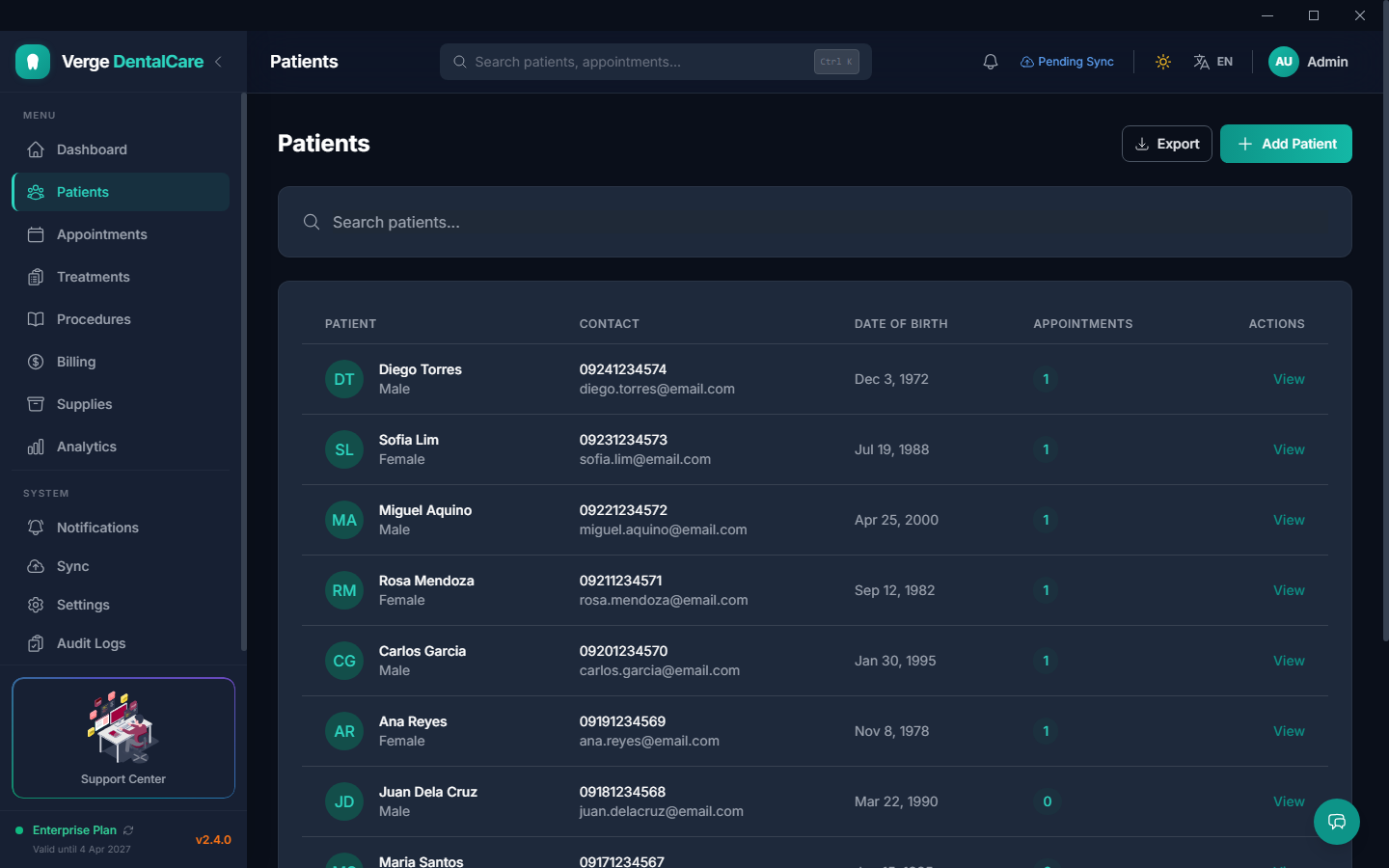
Task: Click Juan Dela Cruz's 0 appointments badge
Action: [1048, 801]
